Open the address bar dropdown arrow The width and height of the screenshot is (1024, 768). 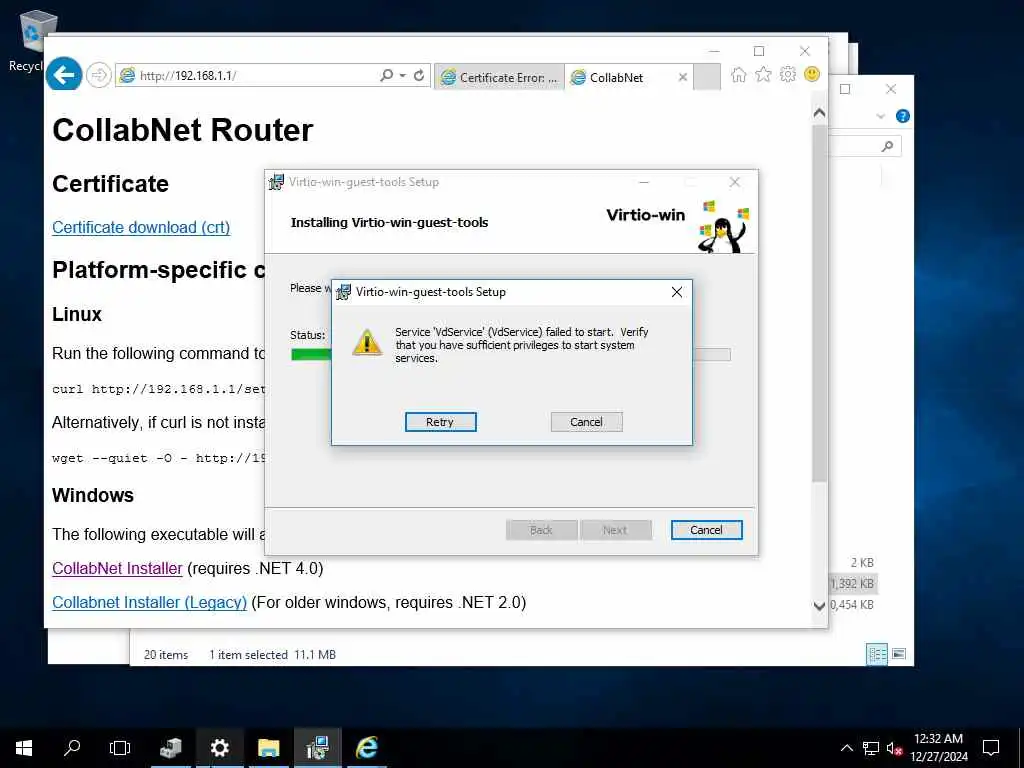402,75
